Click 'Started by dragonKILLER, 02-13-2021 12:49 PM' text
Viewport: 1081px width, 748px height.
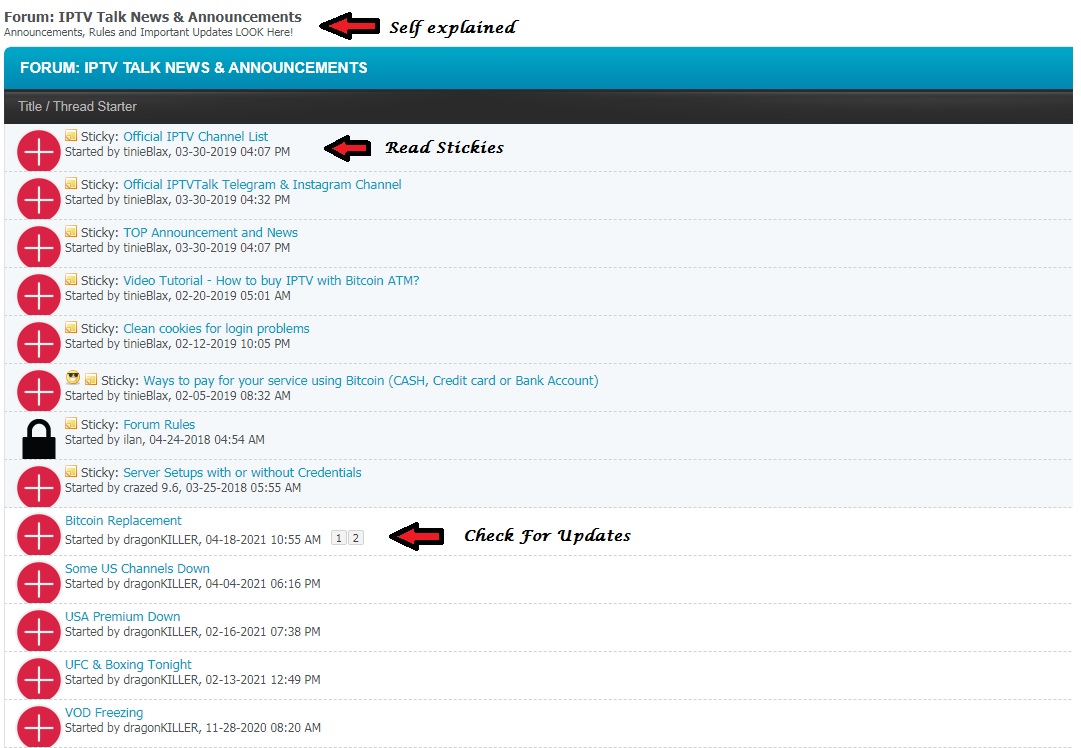coord(193,680)
